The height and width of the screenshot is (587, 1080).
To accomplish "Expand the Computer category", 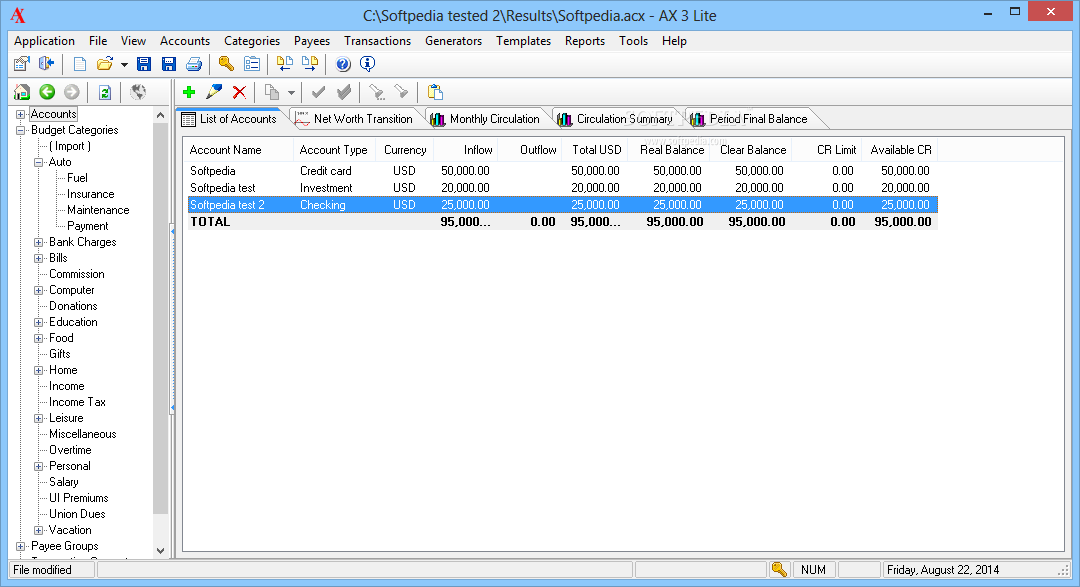I will [39, 291].
